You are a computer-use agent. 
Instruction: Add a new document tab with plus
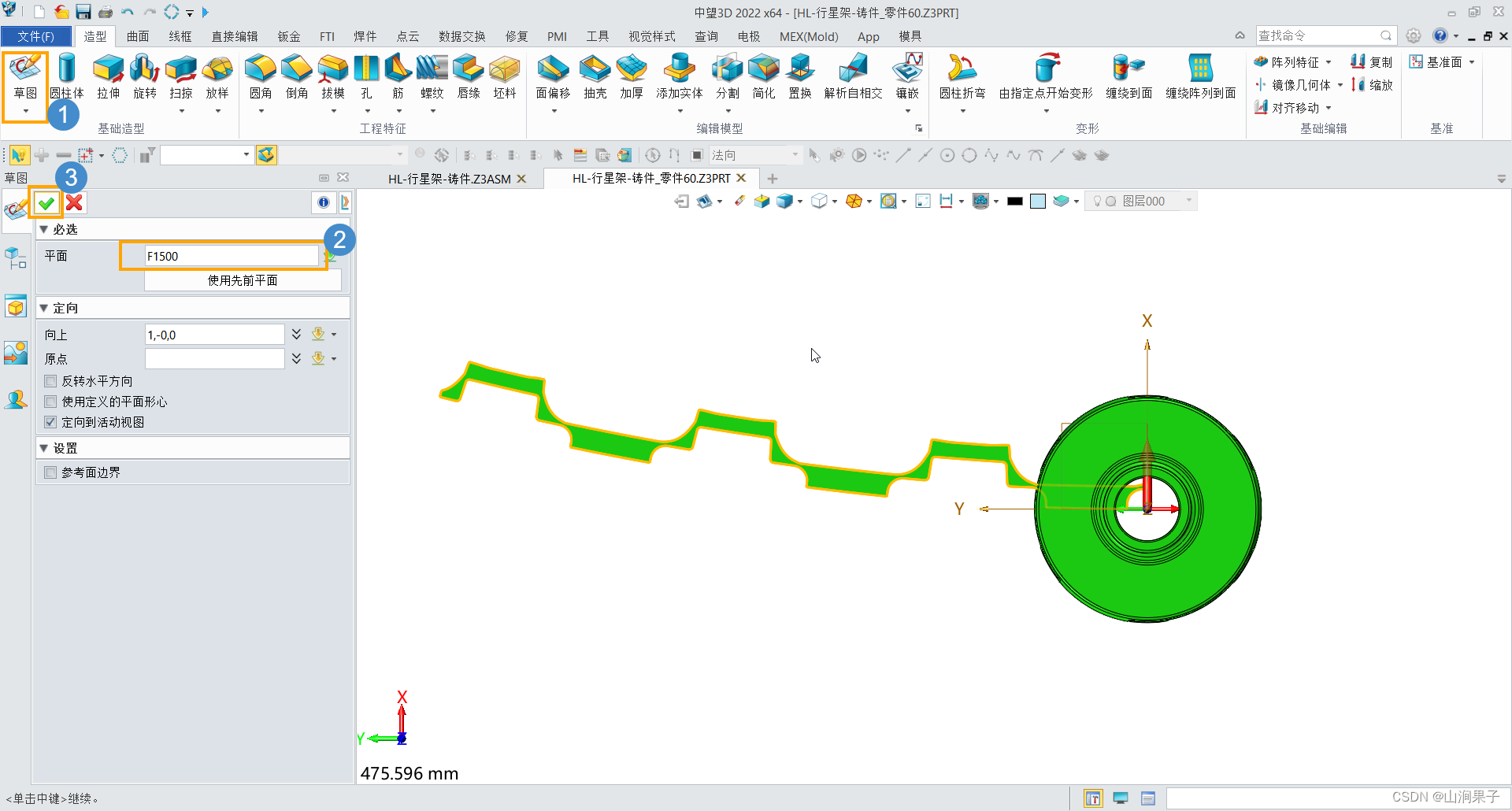[773, 179]
